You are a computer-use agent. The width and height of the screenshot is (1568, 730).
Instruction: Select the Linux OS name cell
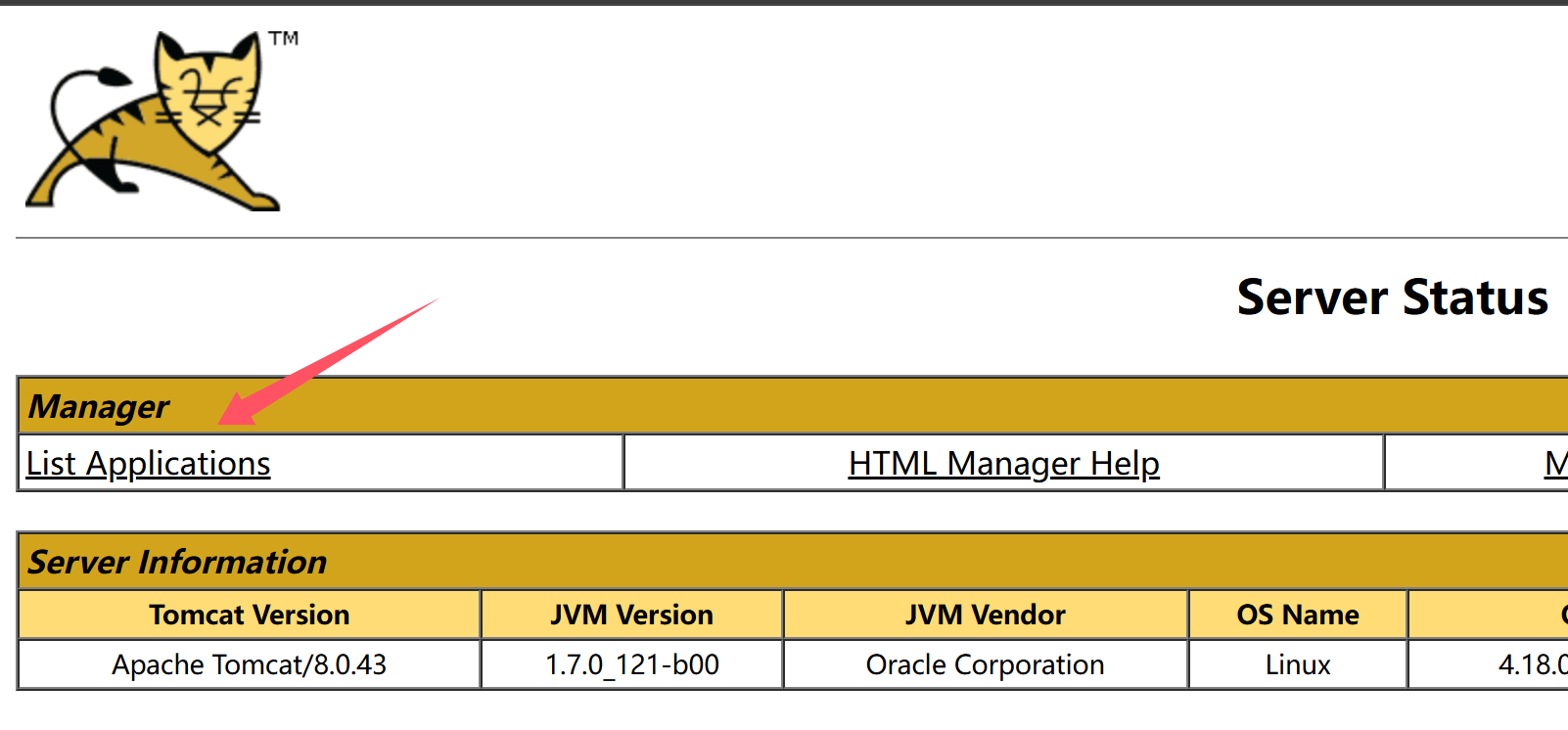coord(1298,664)
